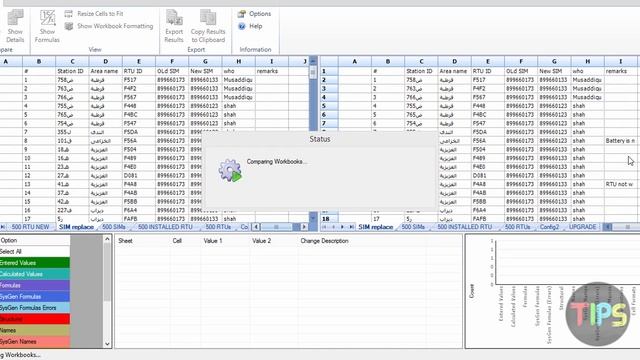640x360 pixels.
Task: Toggle SysGen Formulas blue option
Action: point(35,296)
